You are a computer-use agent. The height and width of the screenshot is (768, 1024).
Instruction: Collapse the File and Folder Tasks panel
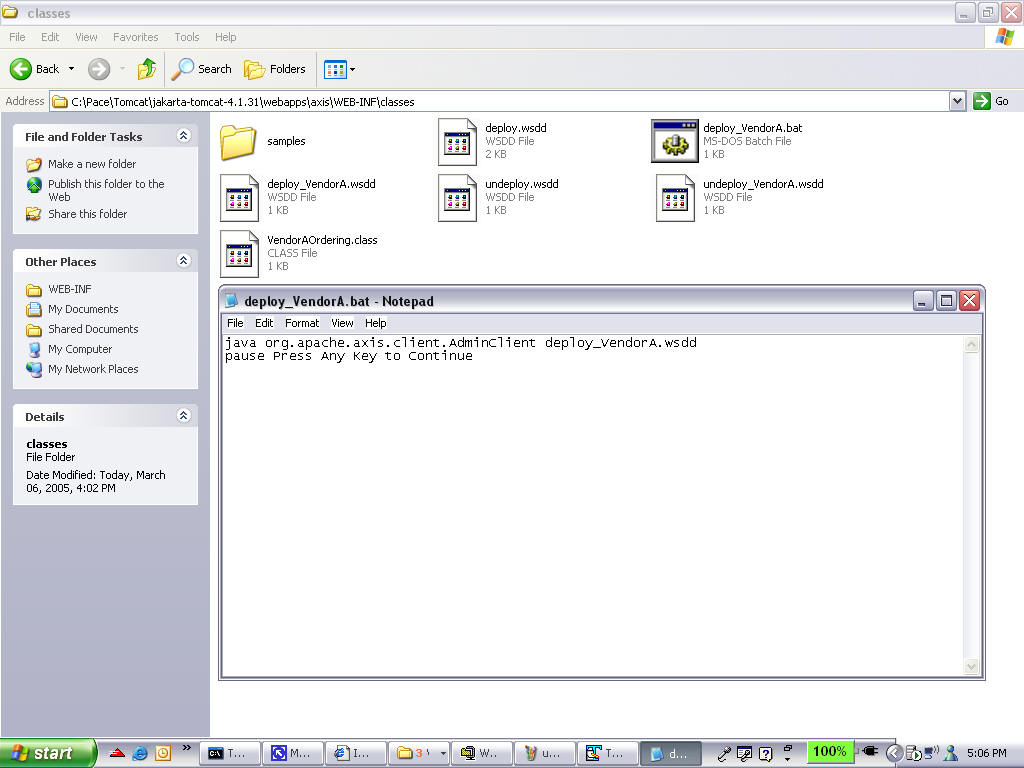point(184,135)
